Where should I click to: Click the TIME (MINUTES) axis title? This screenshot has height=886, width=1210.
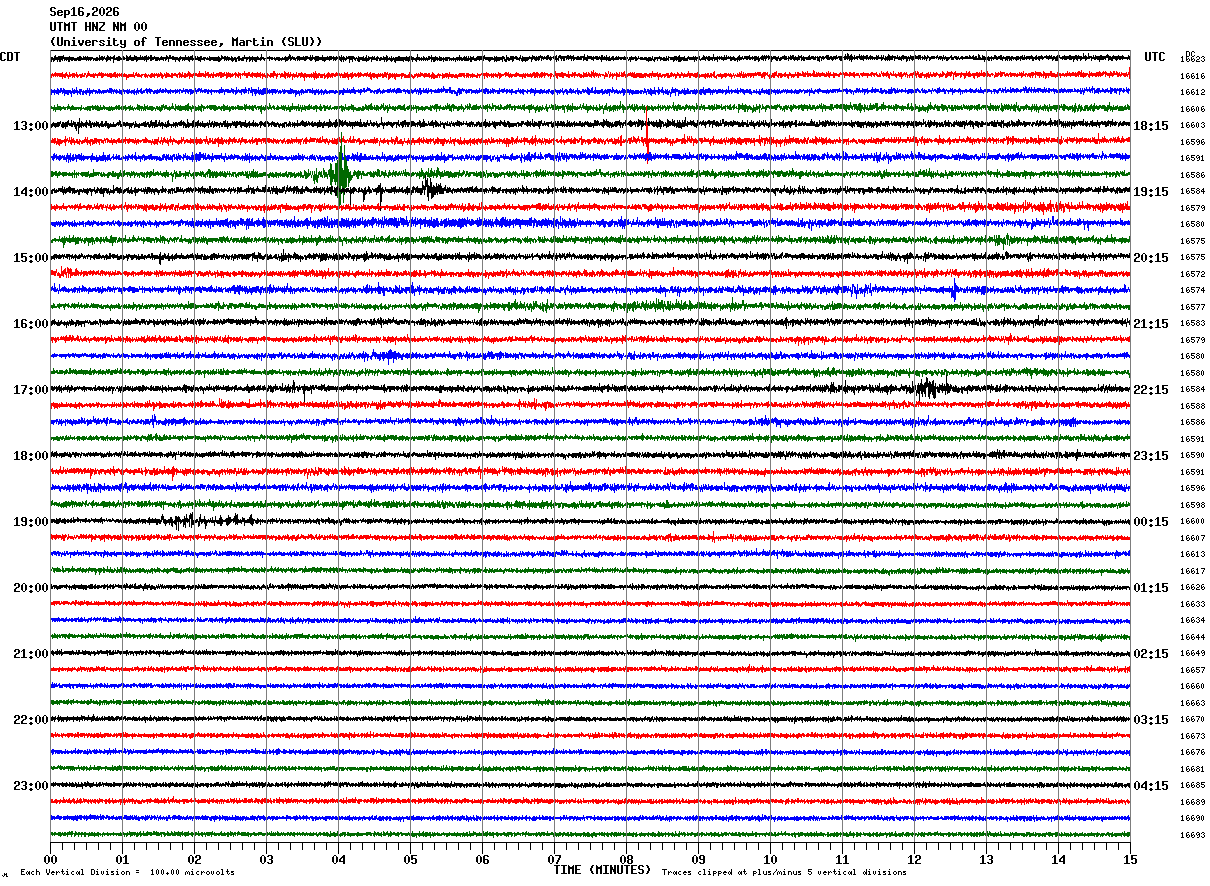click(x=602, y=870)
